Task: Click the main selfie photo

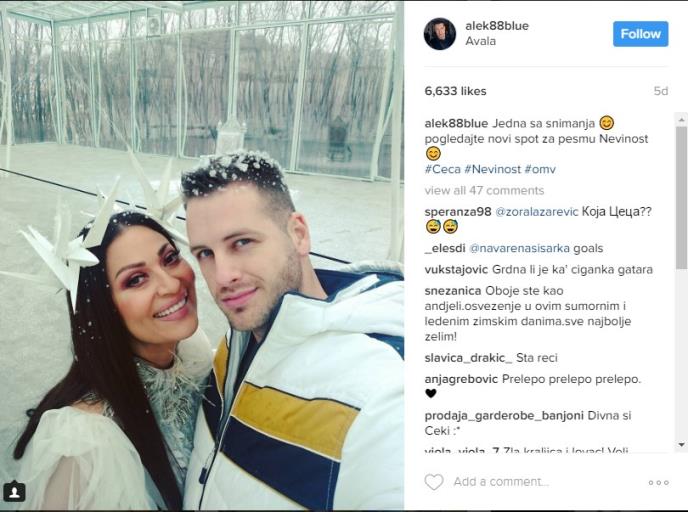Action: click(202, 256)
